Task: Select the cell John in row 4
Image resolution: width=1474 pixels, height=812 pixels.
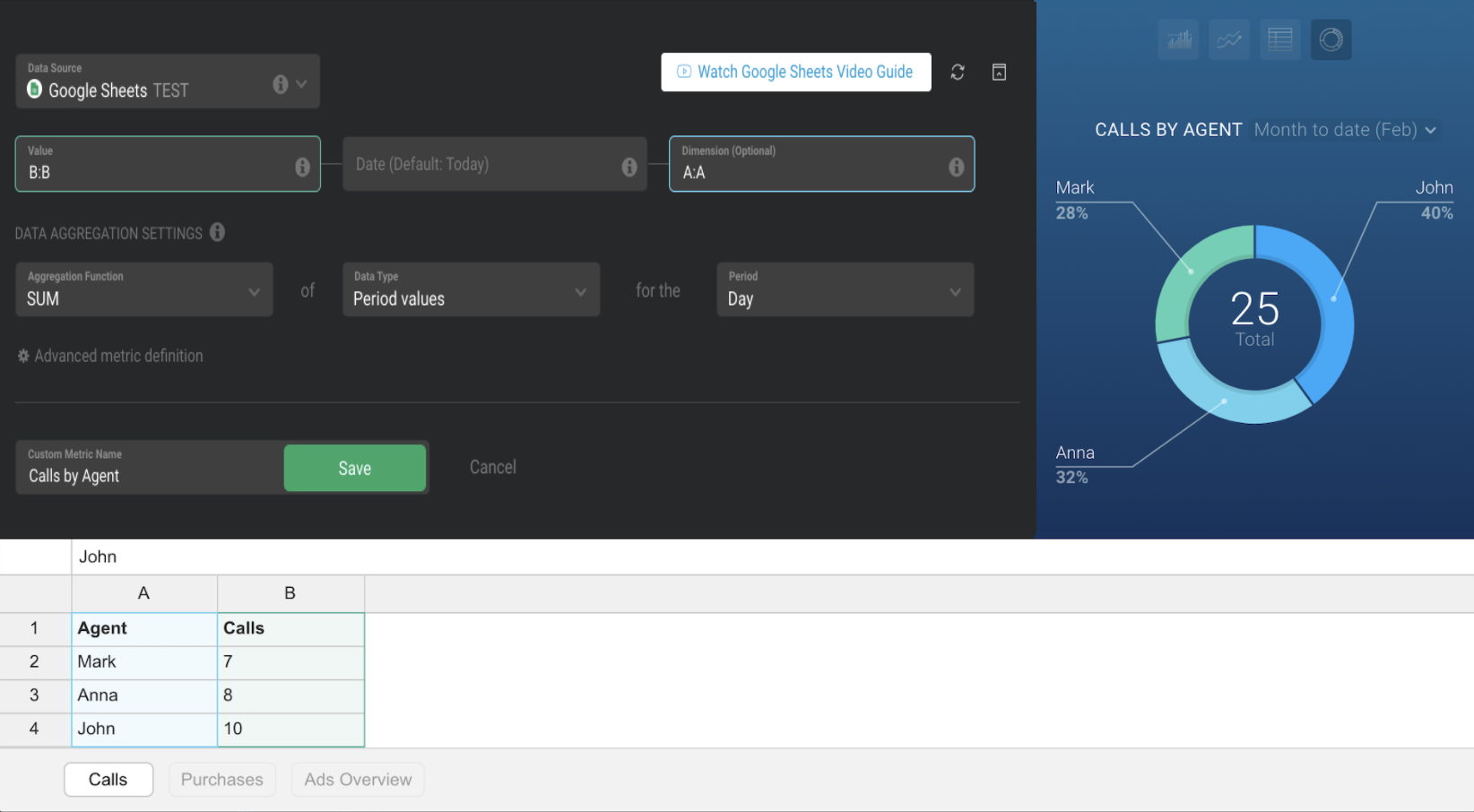Action: [144, 730]
